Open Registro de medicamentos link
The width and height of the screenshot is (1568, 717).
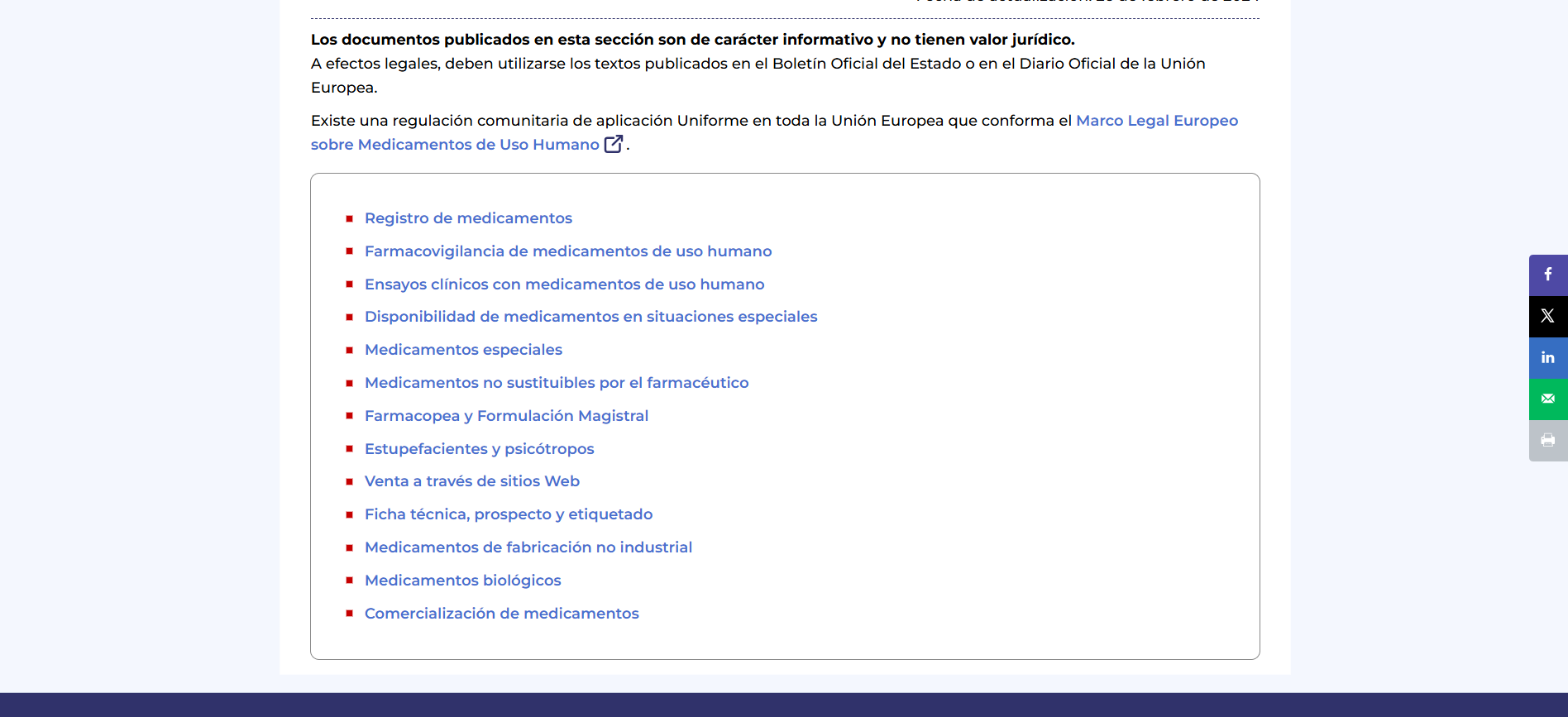click(468, 218)
